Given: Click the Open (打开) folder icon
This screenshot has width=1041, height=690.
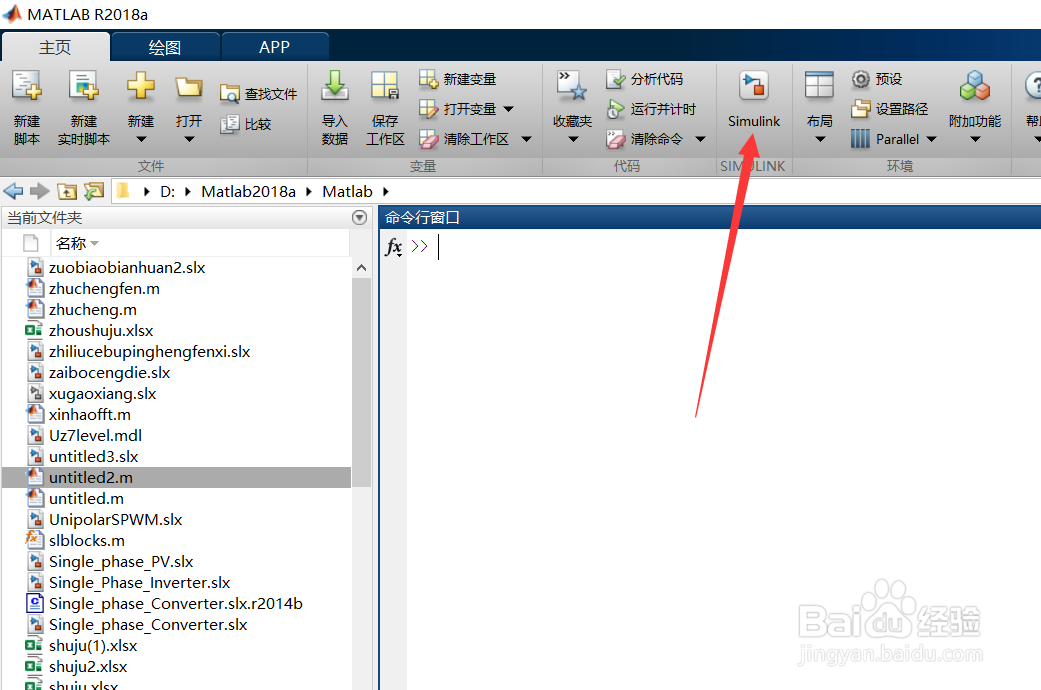Looking at the screenshot, I should tap(189, 86).
